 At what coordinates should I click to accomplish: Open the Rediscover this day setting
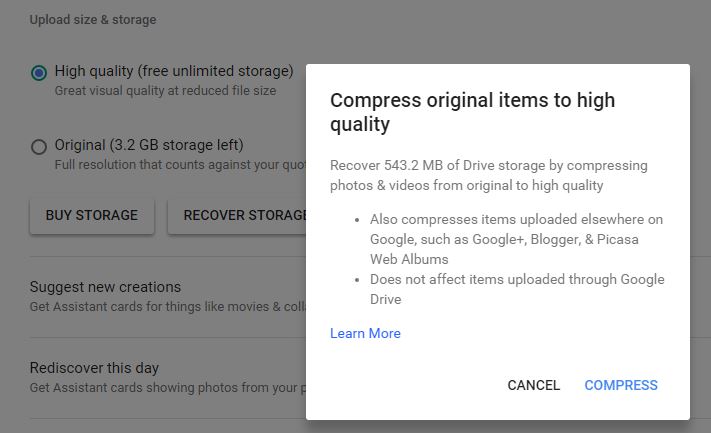pos(168,378)
